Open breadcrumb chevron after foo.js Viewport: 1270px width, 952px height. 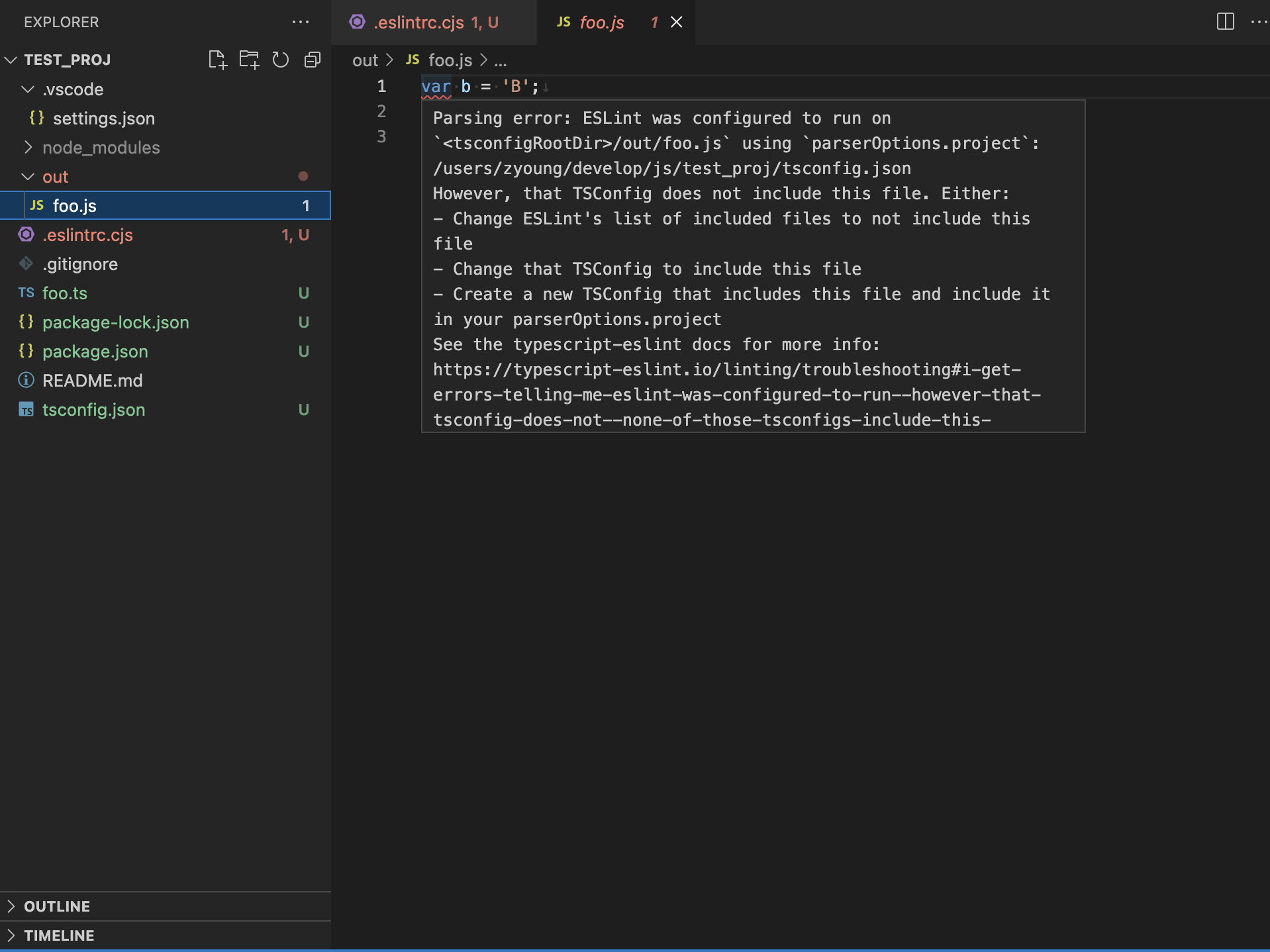483,60
